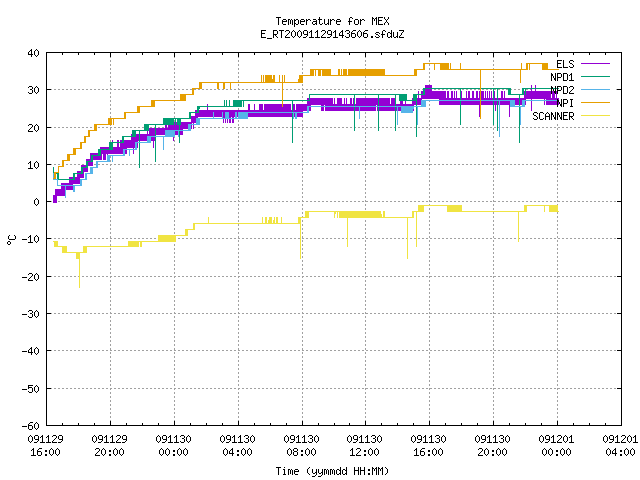Click the purple ELS legend line sample
Viewport: 640px width, 480px height.
[595, 64]
